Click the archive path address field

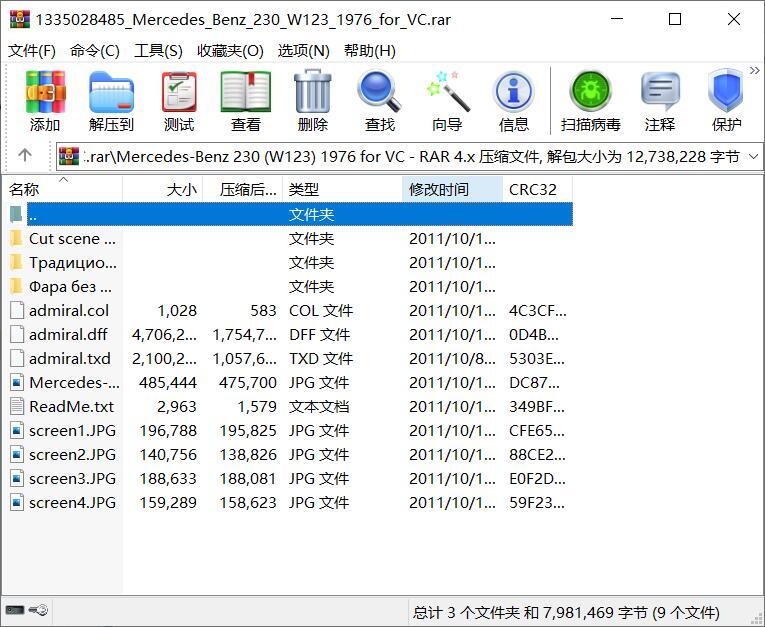[x=409, y=157]
